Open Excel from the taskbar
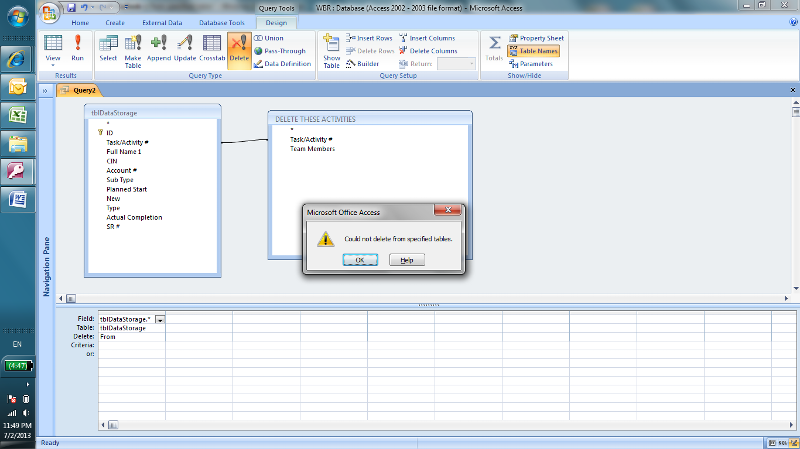Image resolution: width=800 pixels, height=449 pixels. click(17, 115)
